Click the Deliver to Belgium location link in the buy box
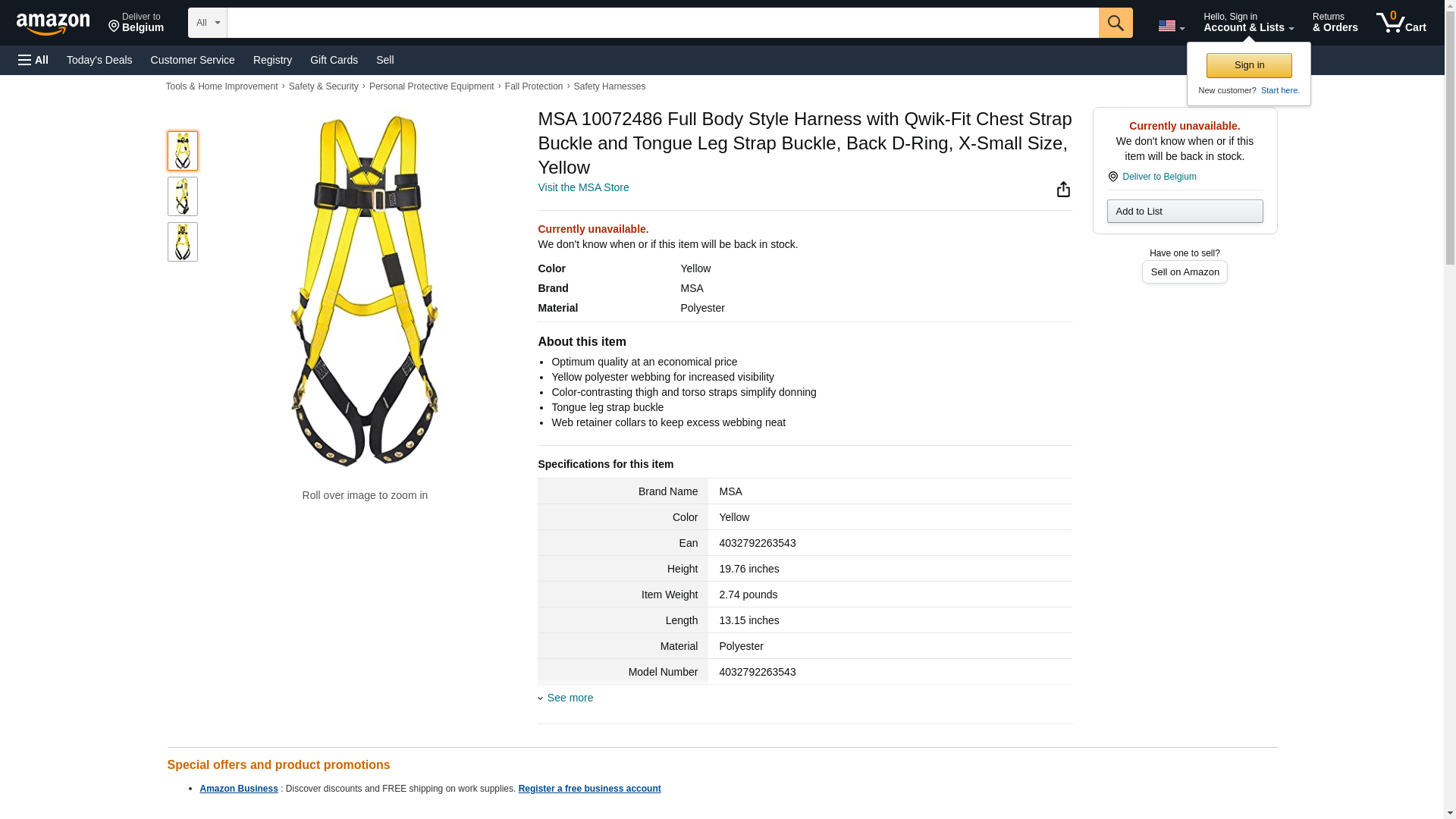Screen dimensions: 1456x819 pos(1159,177)
